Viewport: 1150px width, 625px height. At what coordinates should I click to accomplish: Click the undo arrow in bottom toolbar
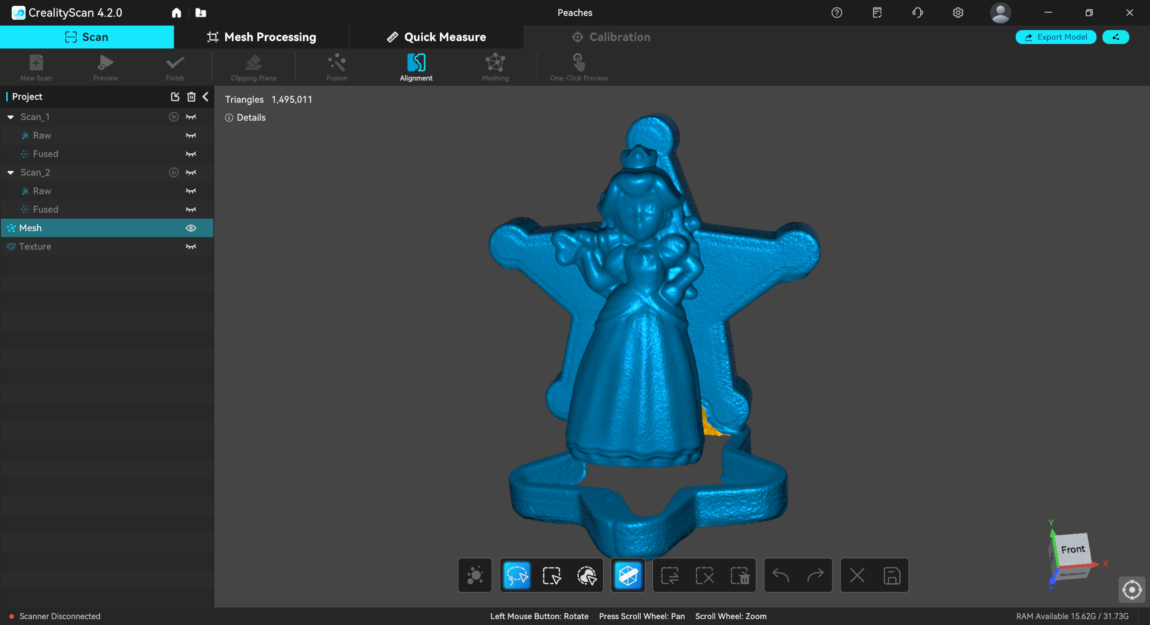click(781, 575)
